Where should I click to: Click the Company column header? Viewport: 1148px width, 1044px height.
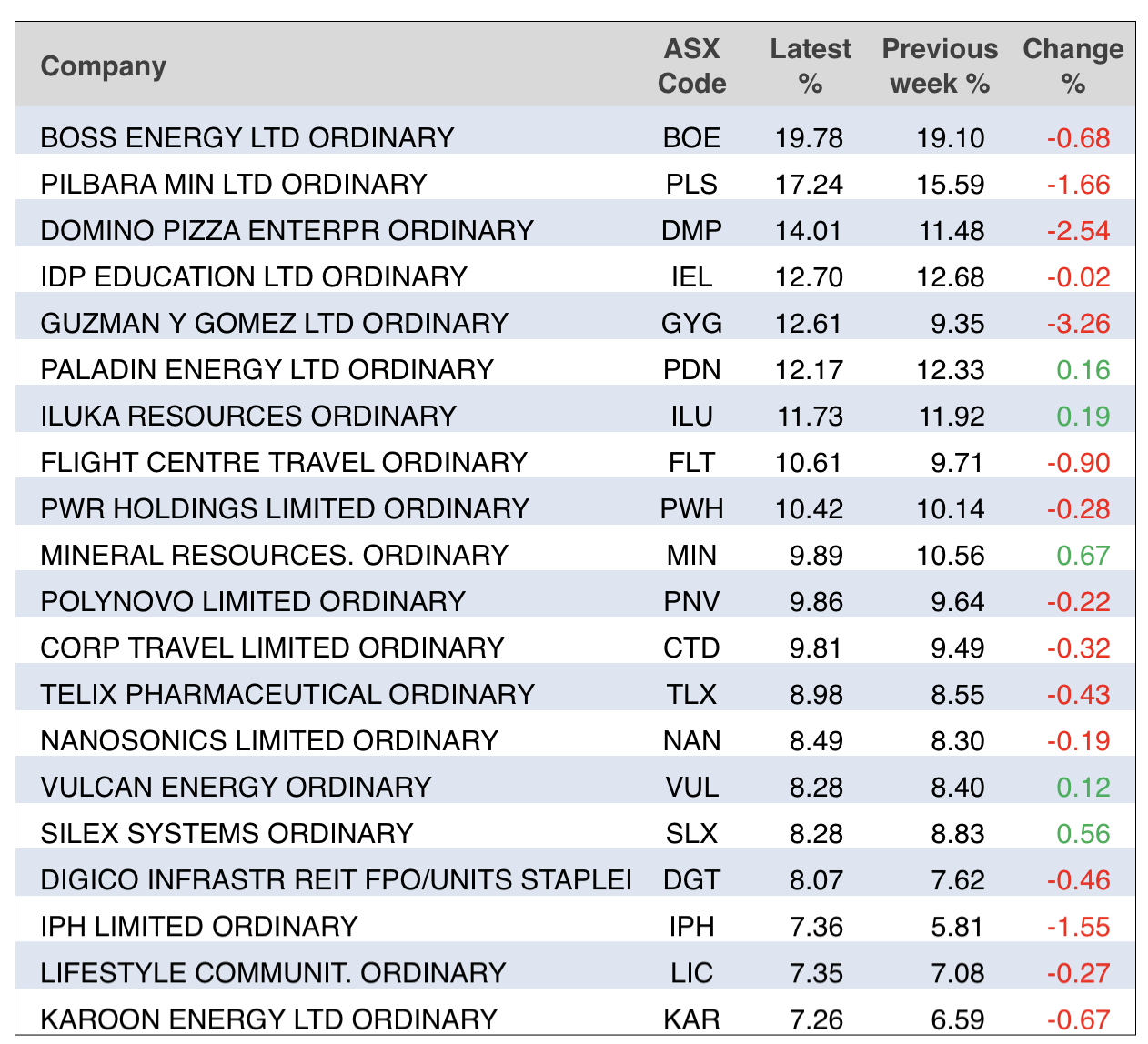click(x=104, y=66)
